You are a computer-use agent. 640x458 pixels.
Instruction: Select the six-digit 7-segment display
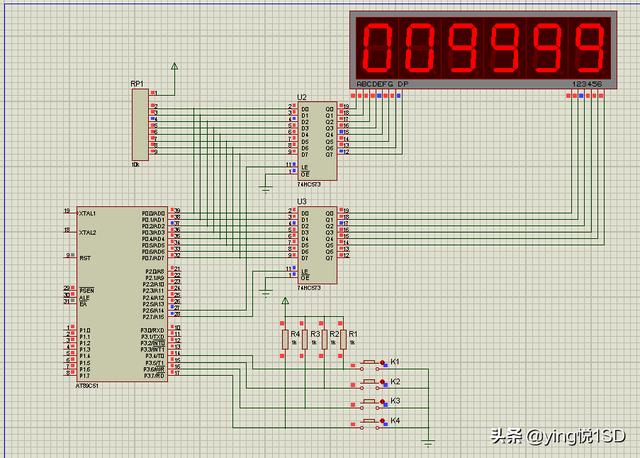coord(483,50)
